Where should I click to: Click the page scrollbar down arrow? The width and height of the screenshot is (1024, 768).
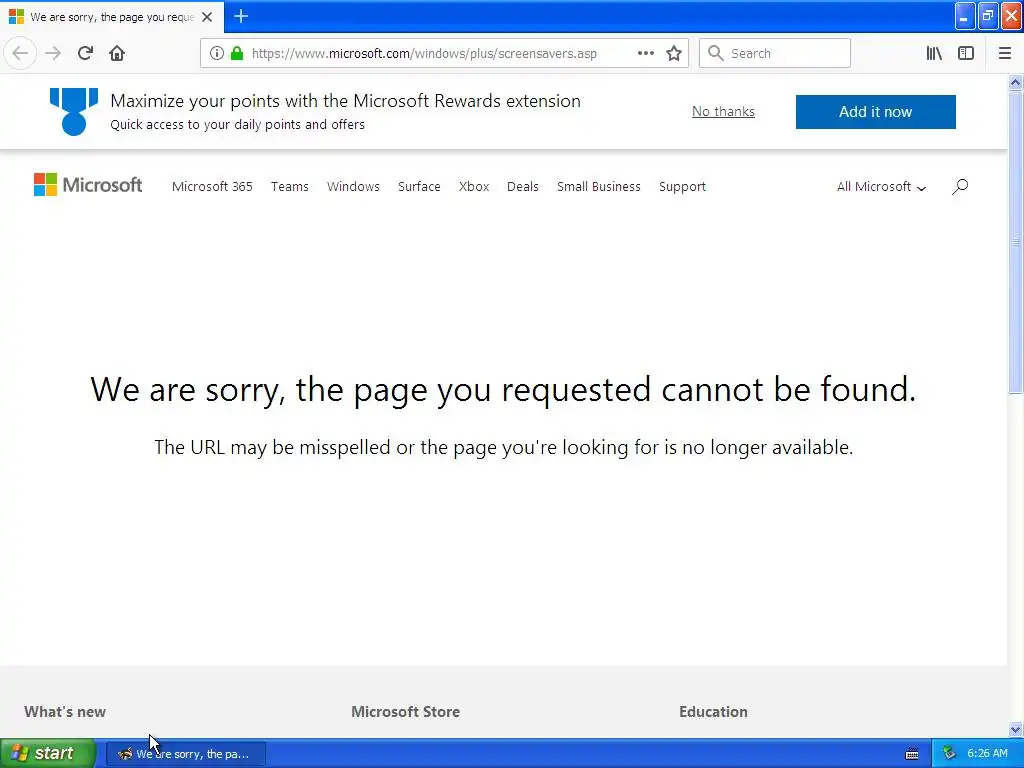1015,729
